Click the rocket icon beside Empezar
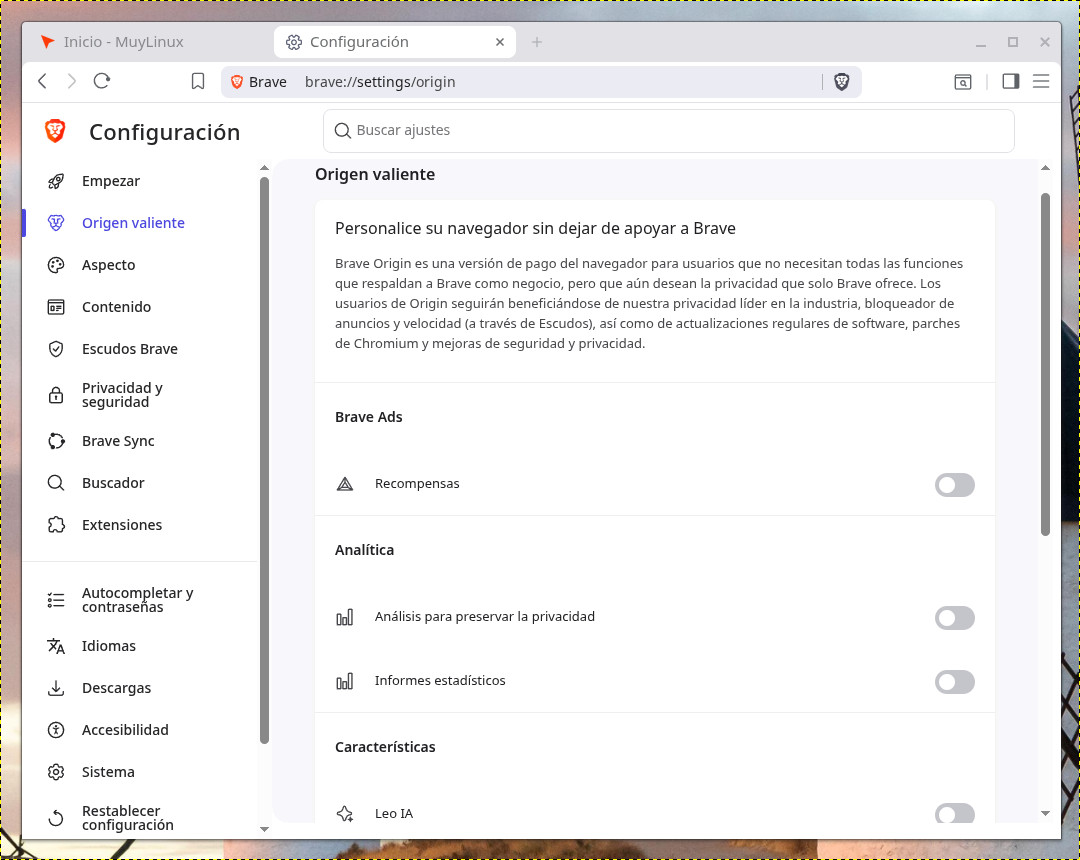Image resolution: width=1080 pixels, height=860 pixels. pyautogui.click(x=56, y=181)
